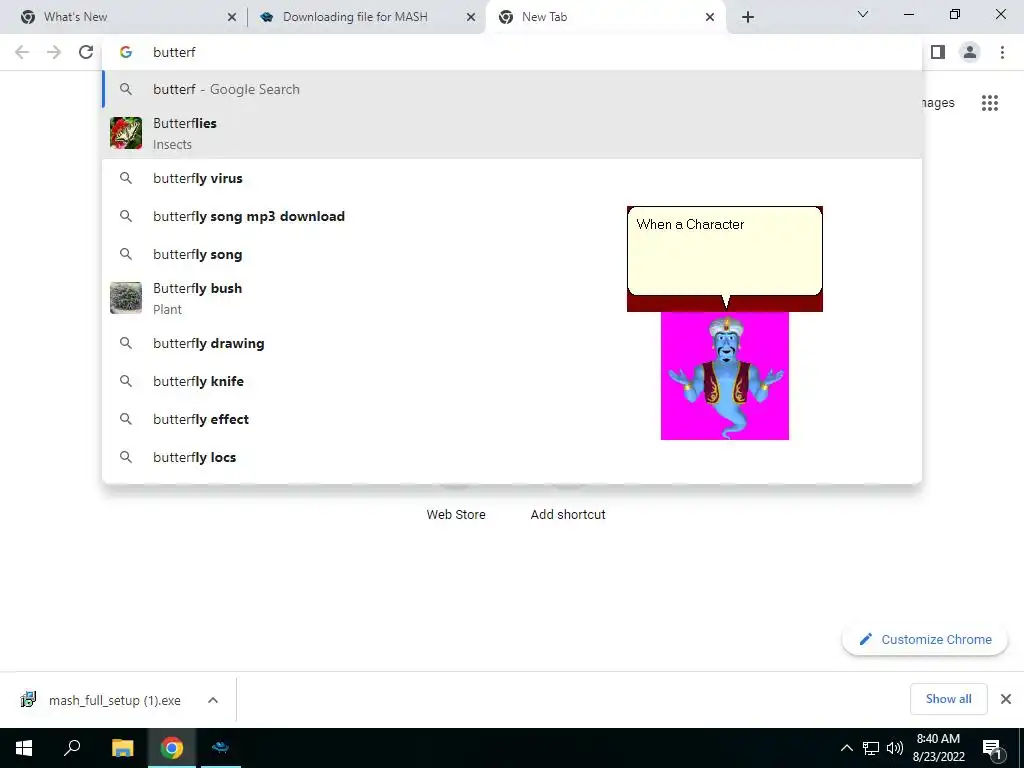This screenshot has width=1024, height=768.
Task: Open the Chrome profile avatar icon
Action: tap(970, 52)
